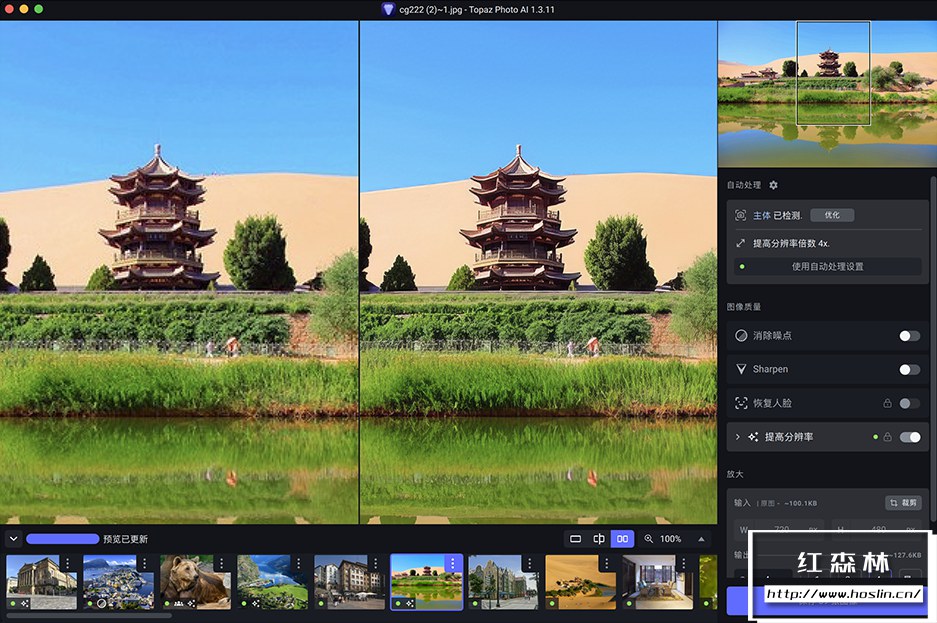This screenshot has height=623, width=937.
Task: Click the 裁剪 crop button
Action: click(x=903, y=503)
